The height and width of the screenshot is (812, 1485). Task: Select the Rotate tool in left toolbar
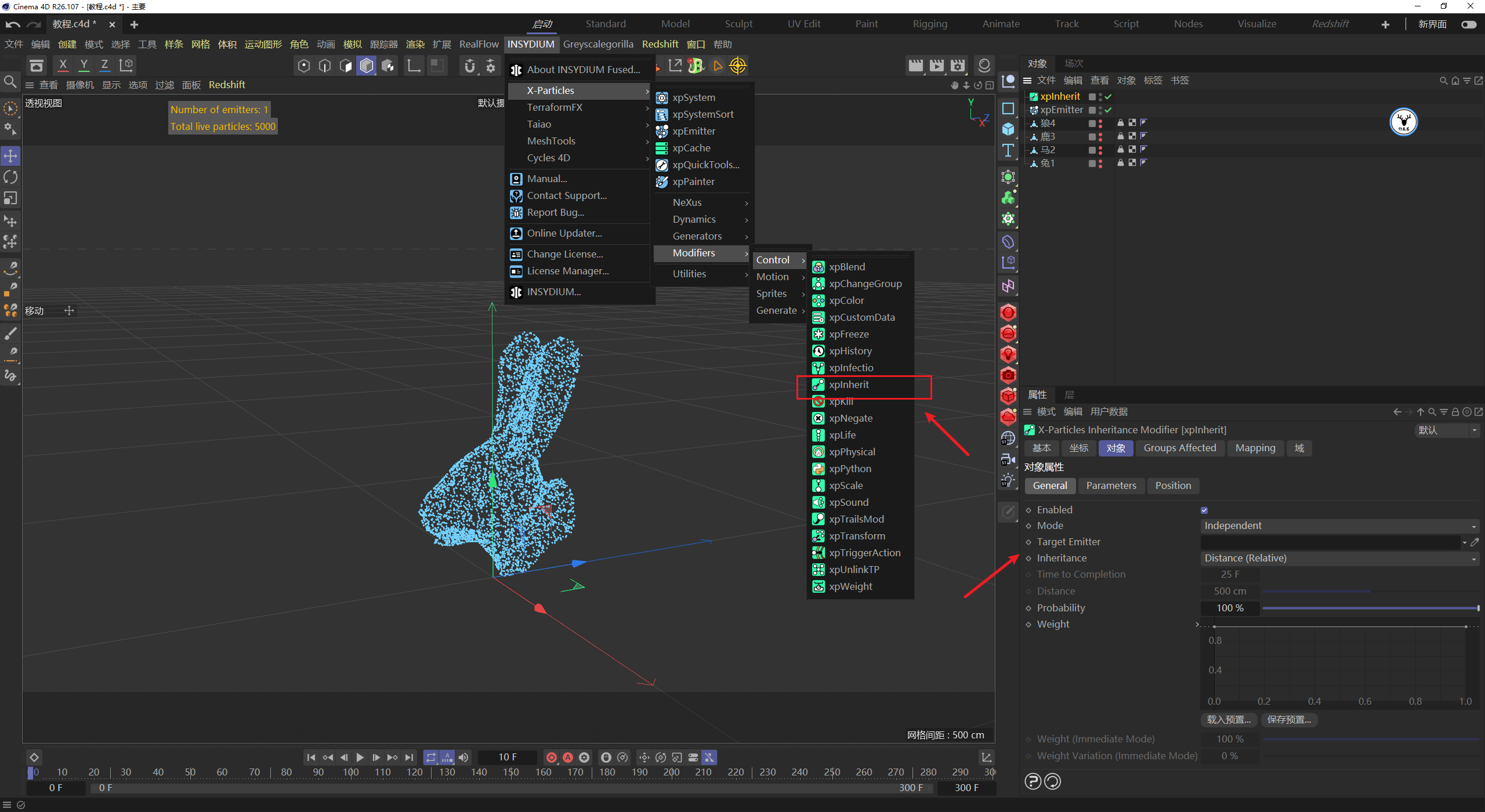click(10, 177)
